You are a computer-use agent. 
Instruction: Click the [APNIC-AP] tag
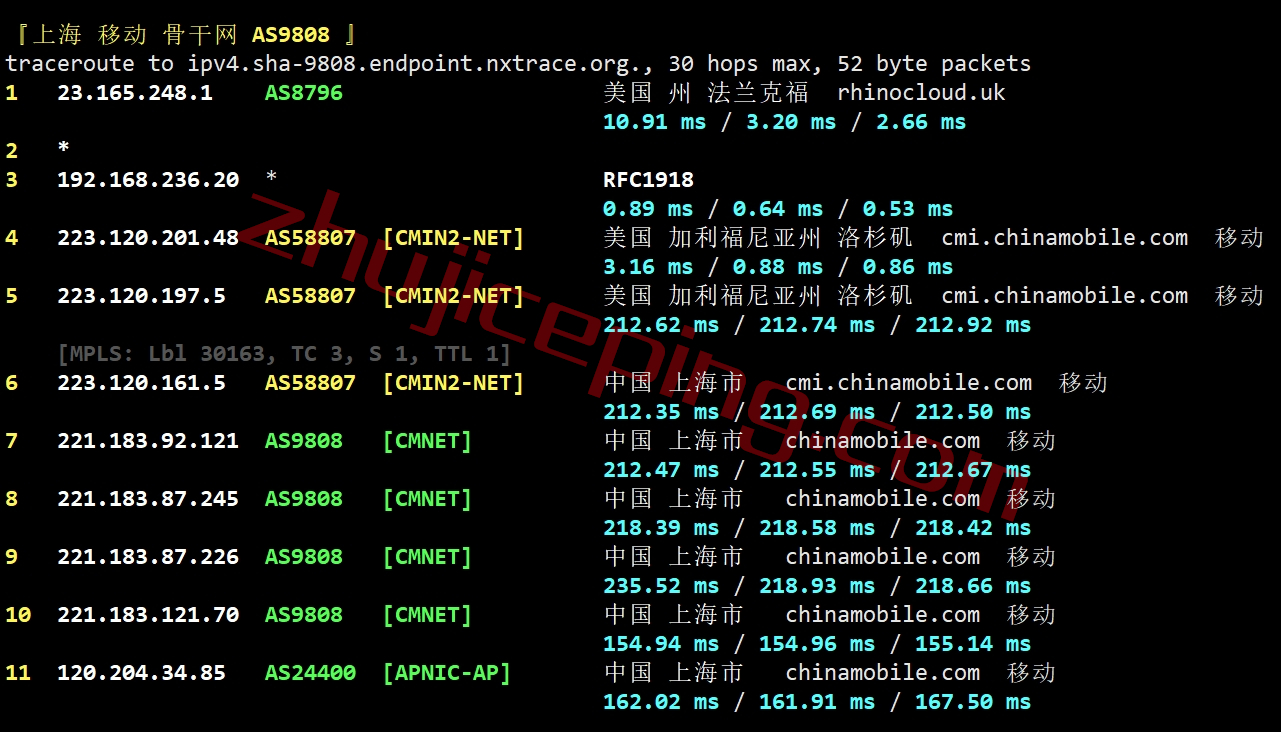(x=446, y=673)
